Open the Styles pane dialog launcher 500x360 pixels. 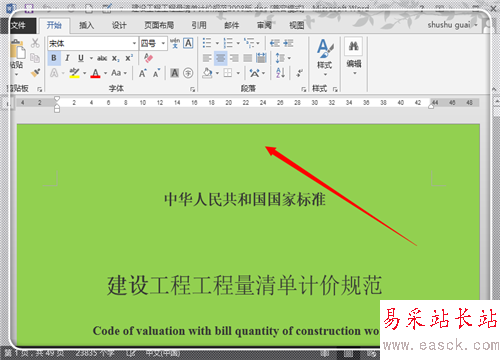click(x=335, y=89)
